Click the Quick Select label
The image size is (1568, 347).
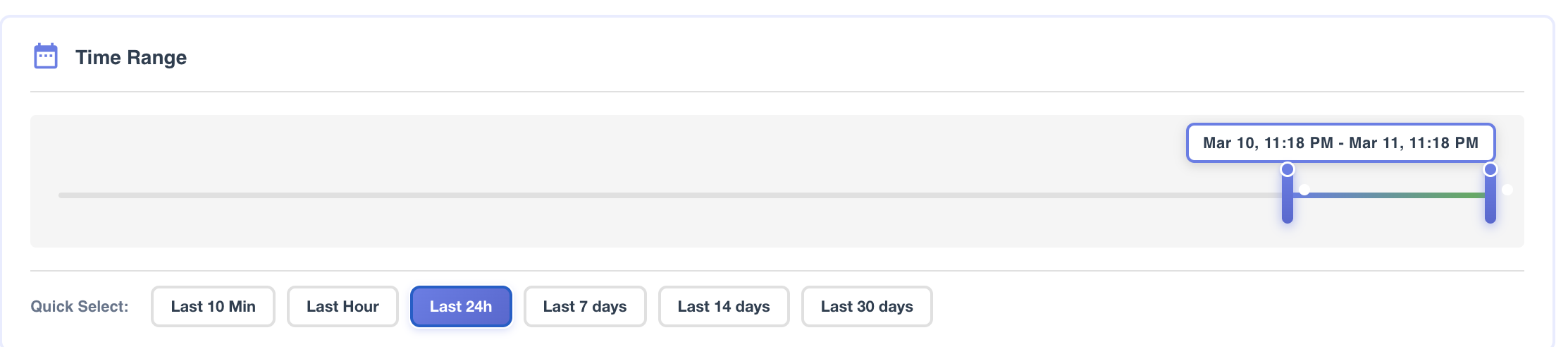click(80, 307)
